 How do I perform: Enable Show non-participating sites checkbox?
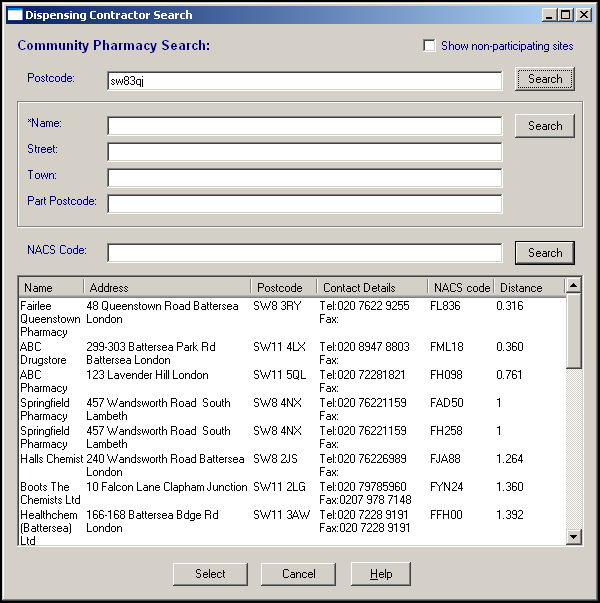(430, 46)
